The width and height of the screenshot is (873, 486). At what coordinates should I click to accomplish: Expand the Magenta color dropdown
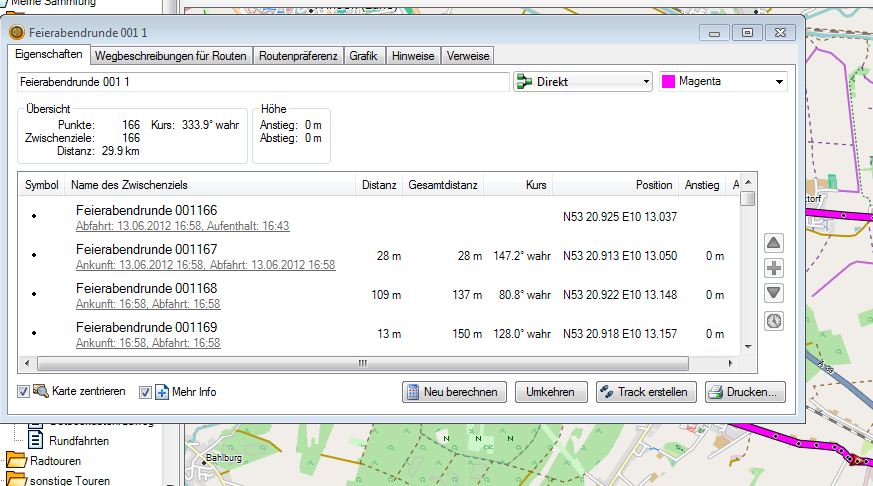(722, 82)
